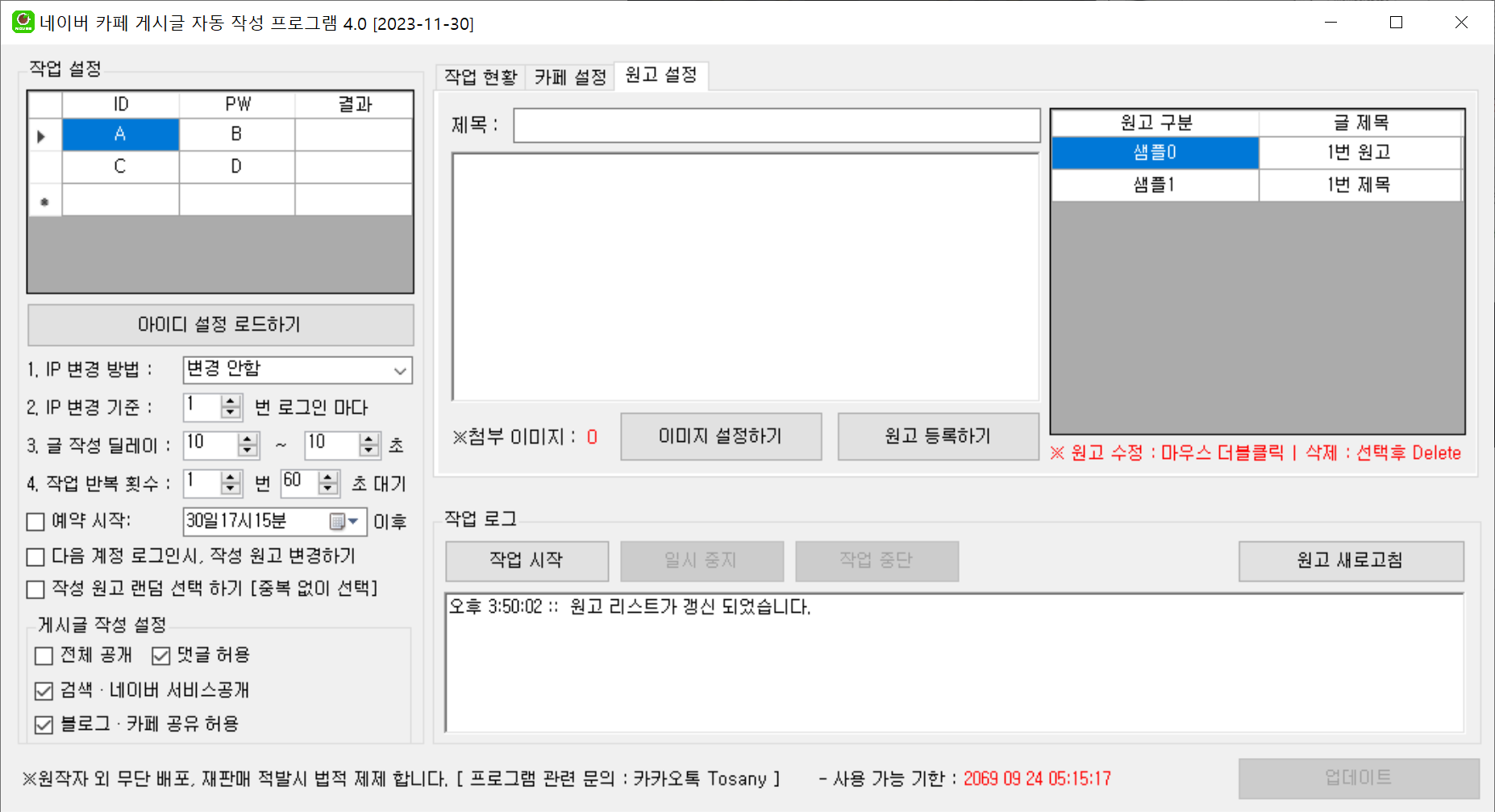Toggle 검색 · 네이버 서비스공개 checkbox
Viewport: 1495px width, 812px height.
click(44, 691)
